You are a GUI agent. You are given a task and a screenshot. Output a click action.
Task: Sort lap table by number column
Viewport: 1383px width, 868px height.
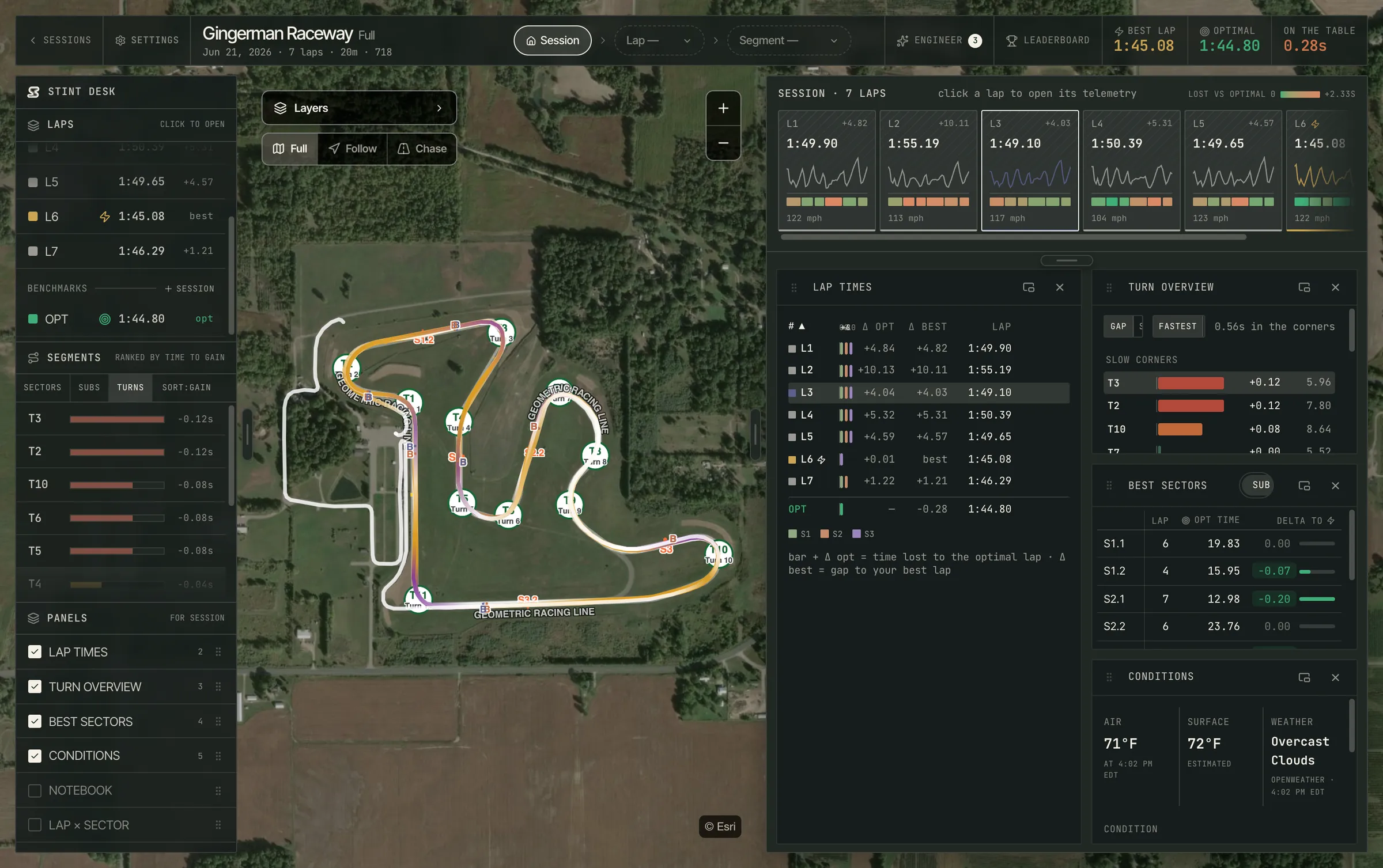796,327
